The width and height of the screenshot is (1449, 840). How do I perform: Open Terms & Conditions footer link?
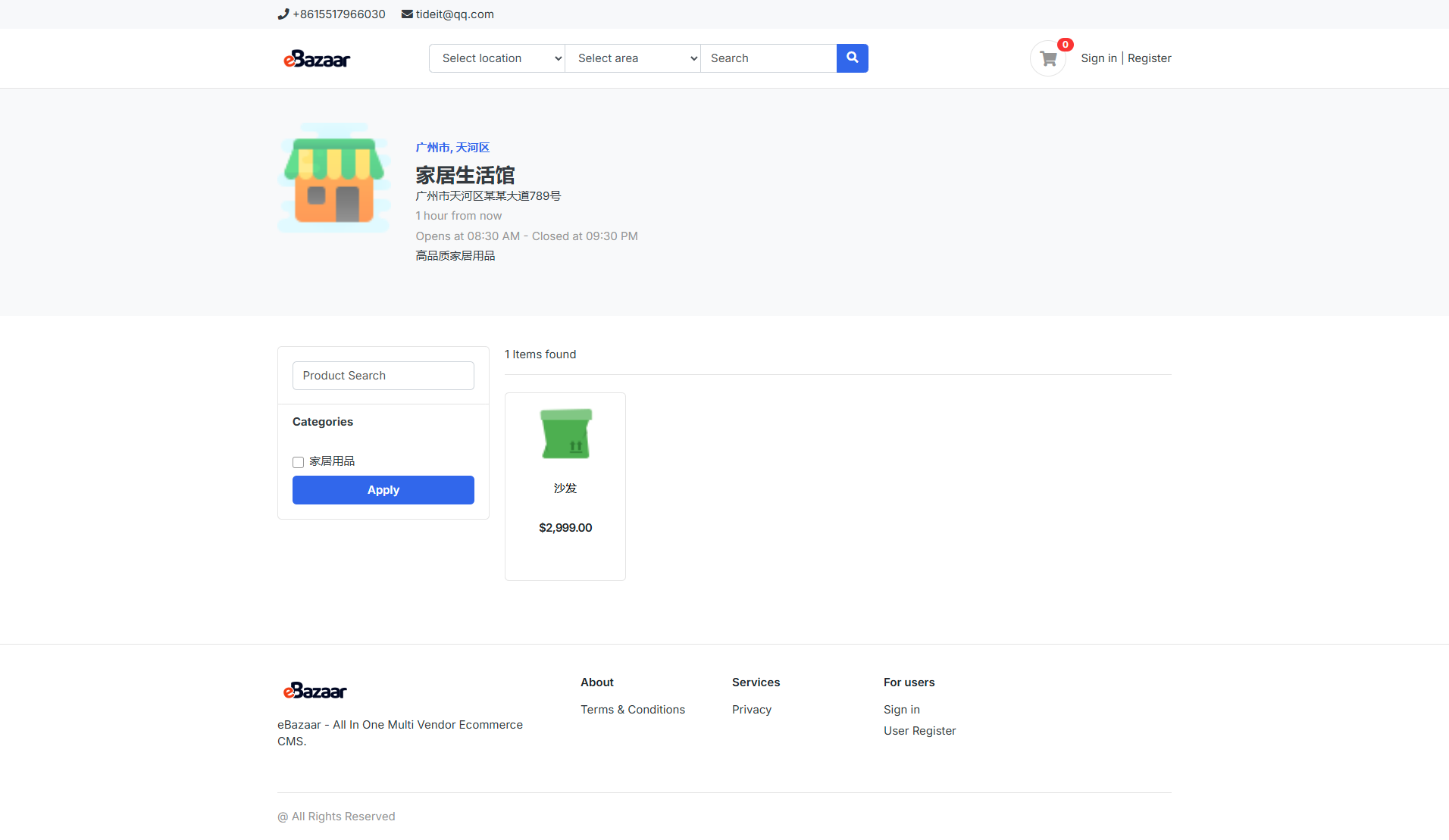(x=633, y=710)
